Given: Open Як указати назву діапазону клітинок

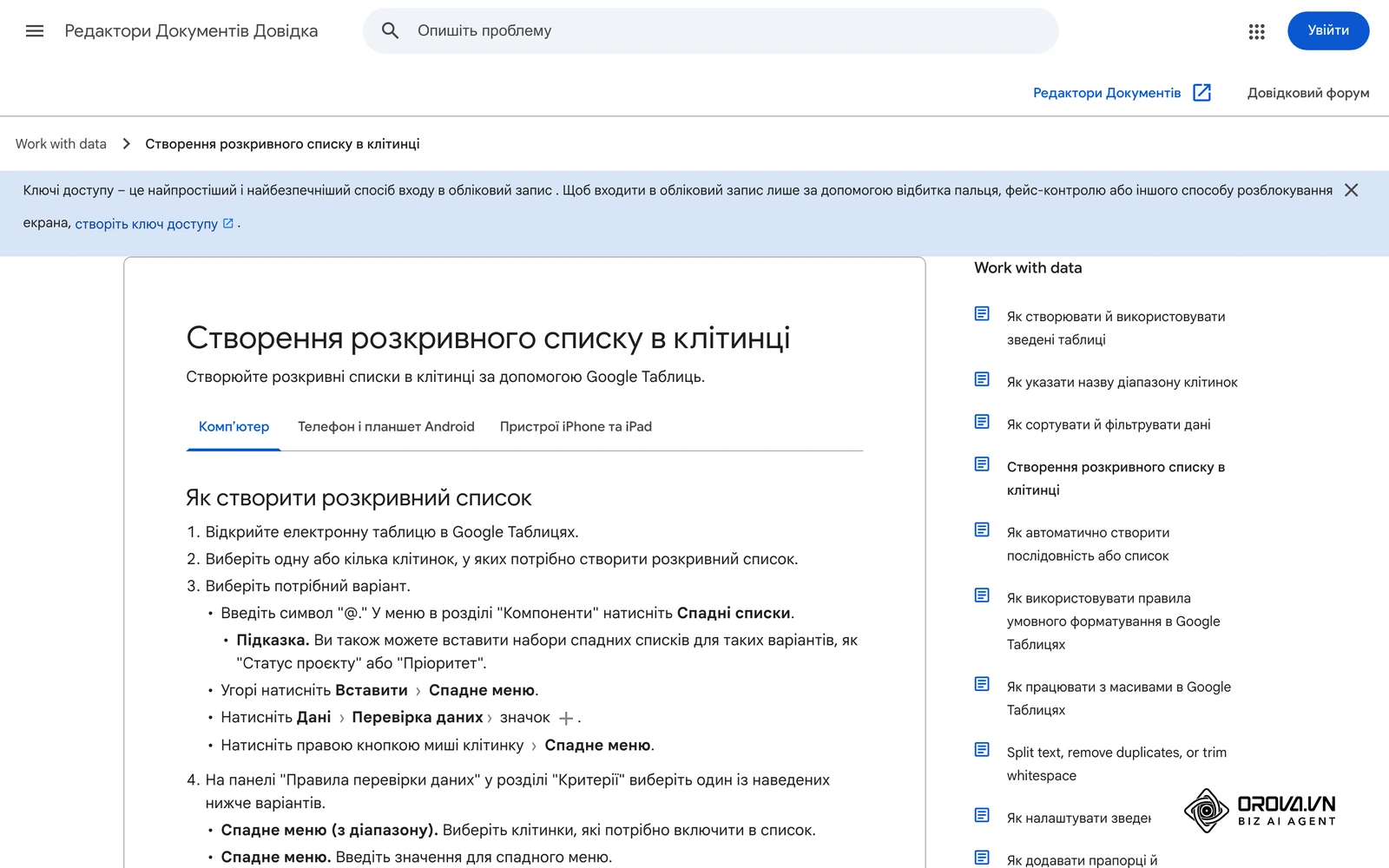Looking at the screenshot, I should (1122, 382).
